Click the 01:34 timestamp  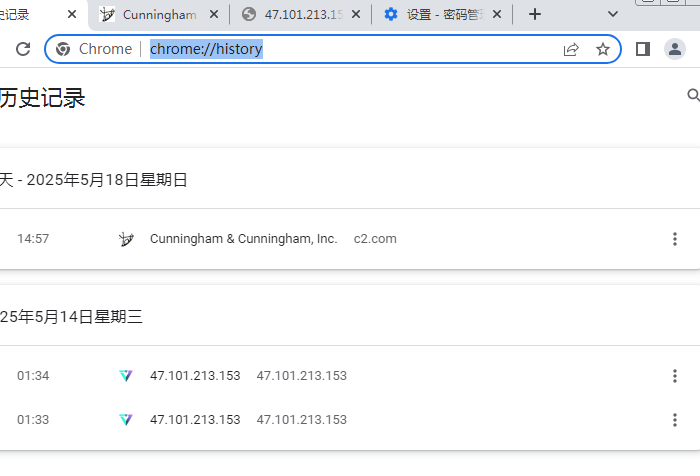33,376
